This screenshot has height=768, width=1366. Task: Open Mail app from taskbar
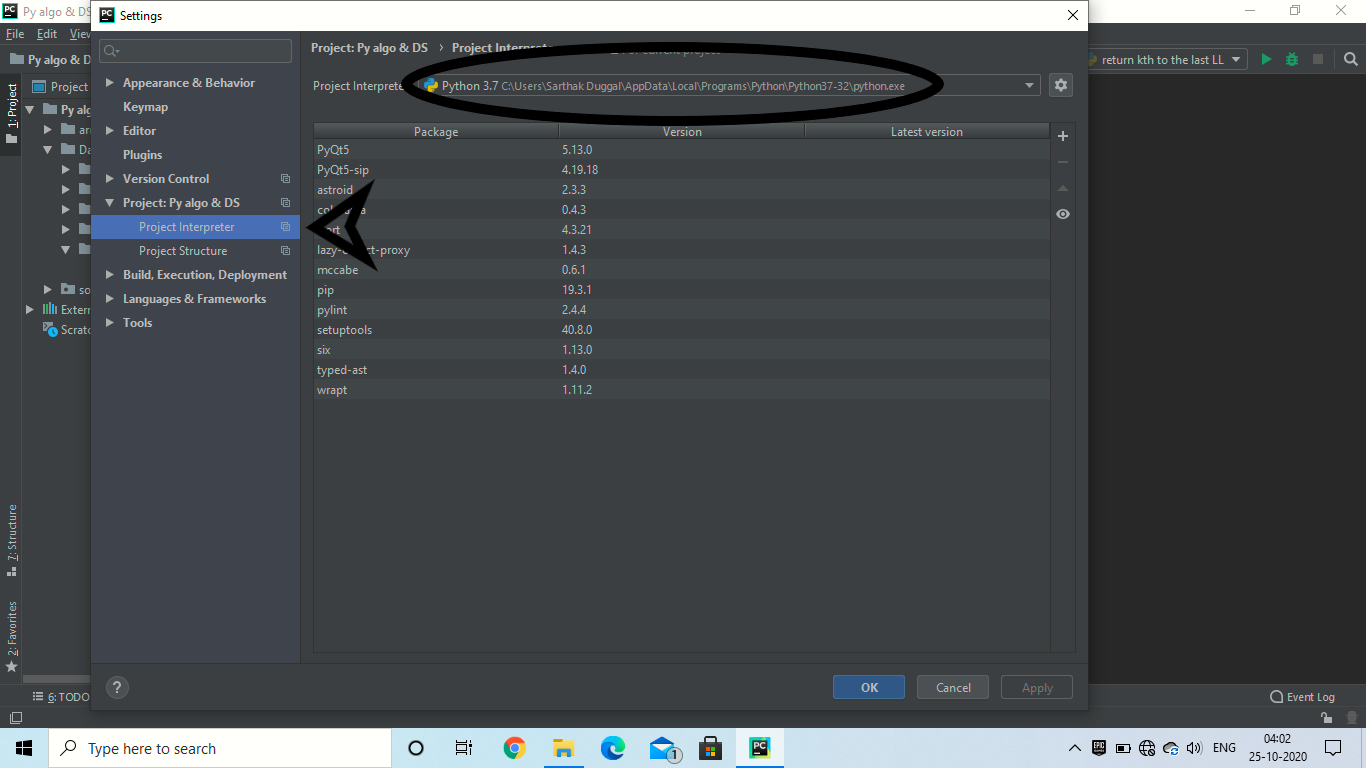coord(663,748)
